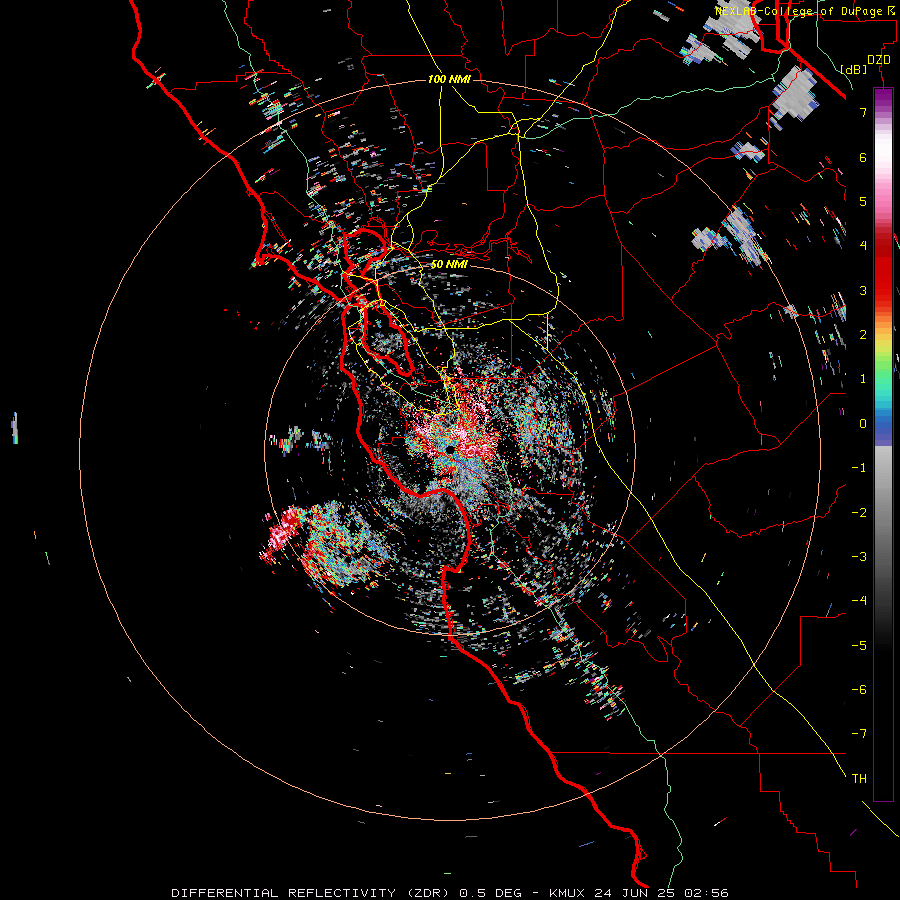Click the -4 value on the color scale

coord(859,601)
